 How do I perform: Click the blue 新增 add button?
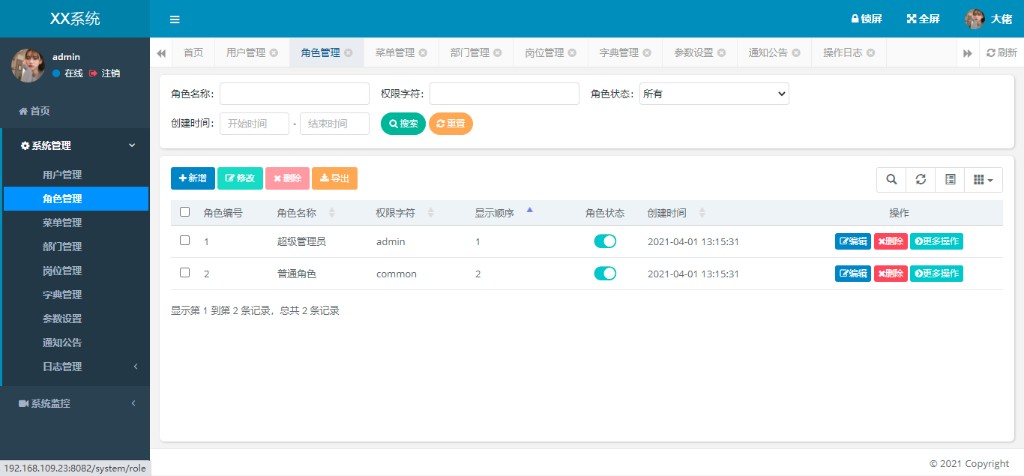[x=193, y=178]
